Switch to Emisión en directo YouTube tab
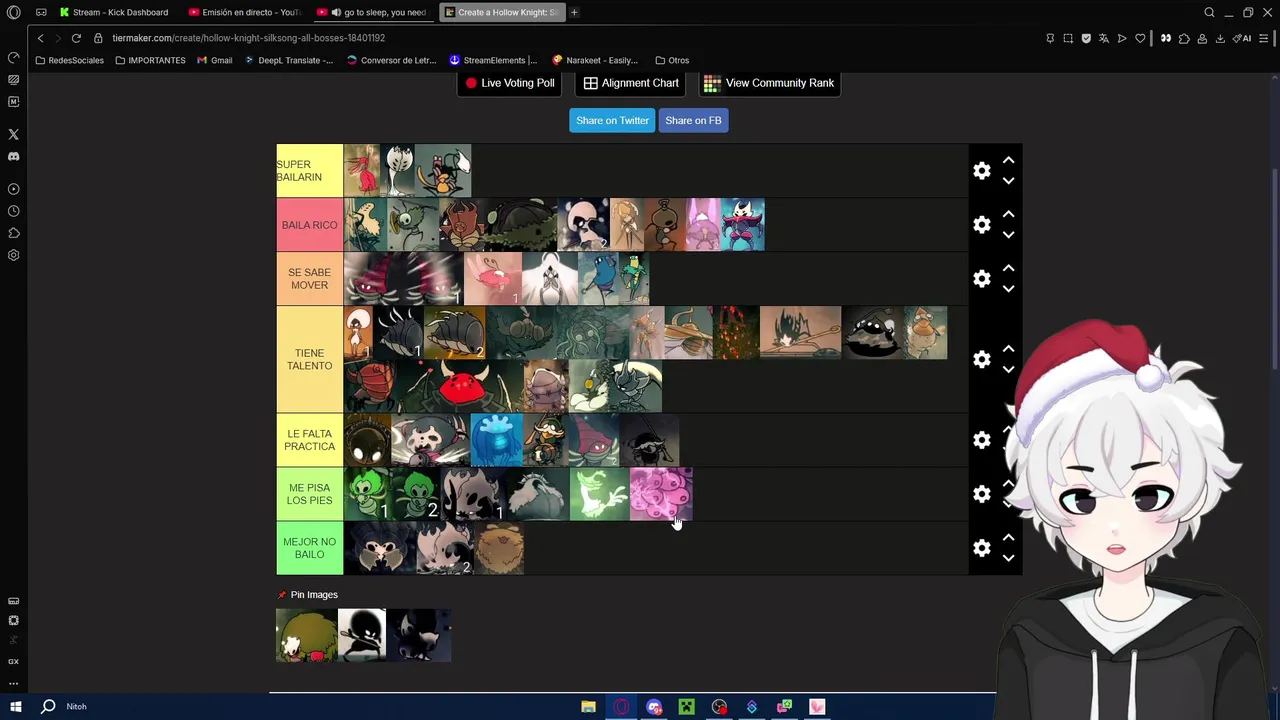The image size is (1280, 720). [244, 12]
